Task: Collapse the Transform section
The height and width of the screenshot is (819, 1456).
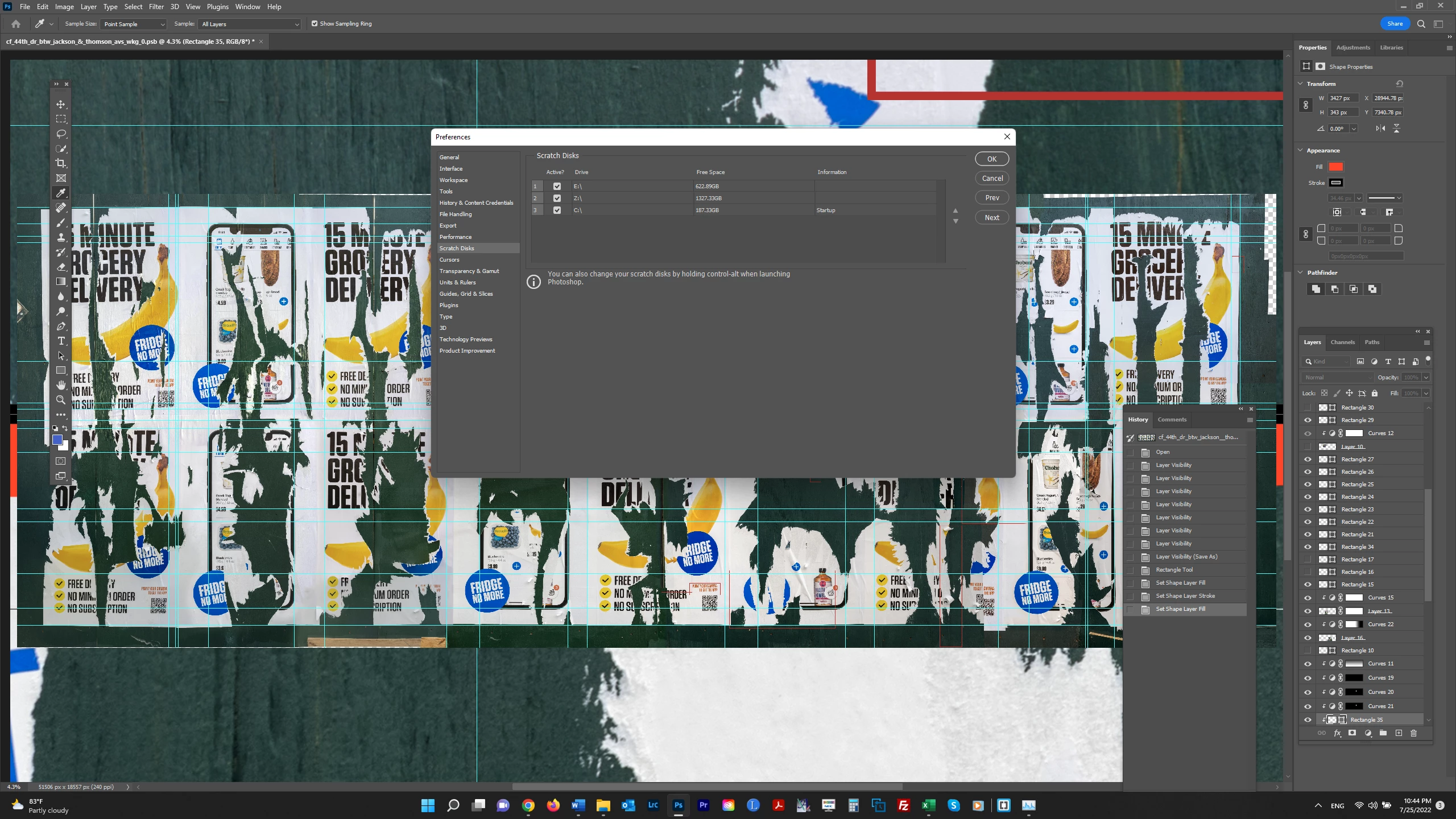Action: pyautogui.click(x=1300, y=84)
